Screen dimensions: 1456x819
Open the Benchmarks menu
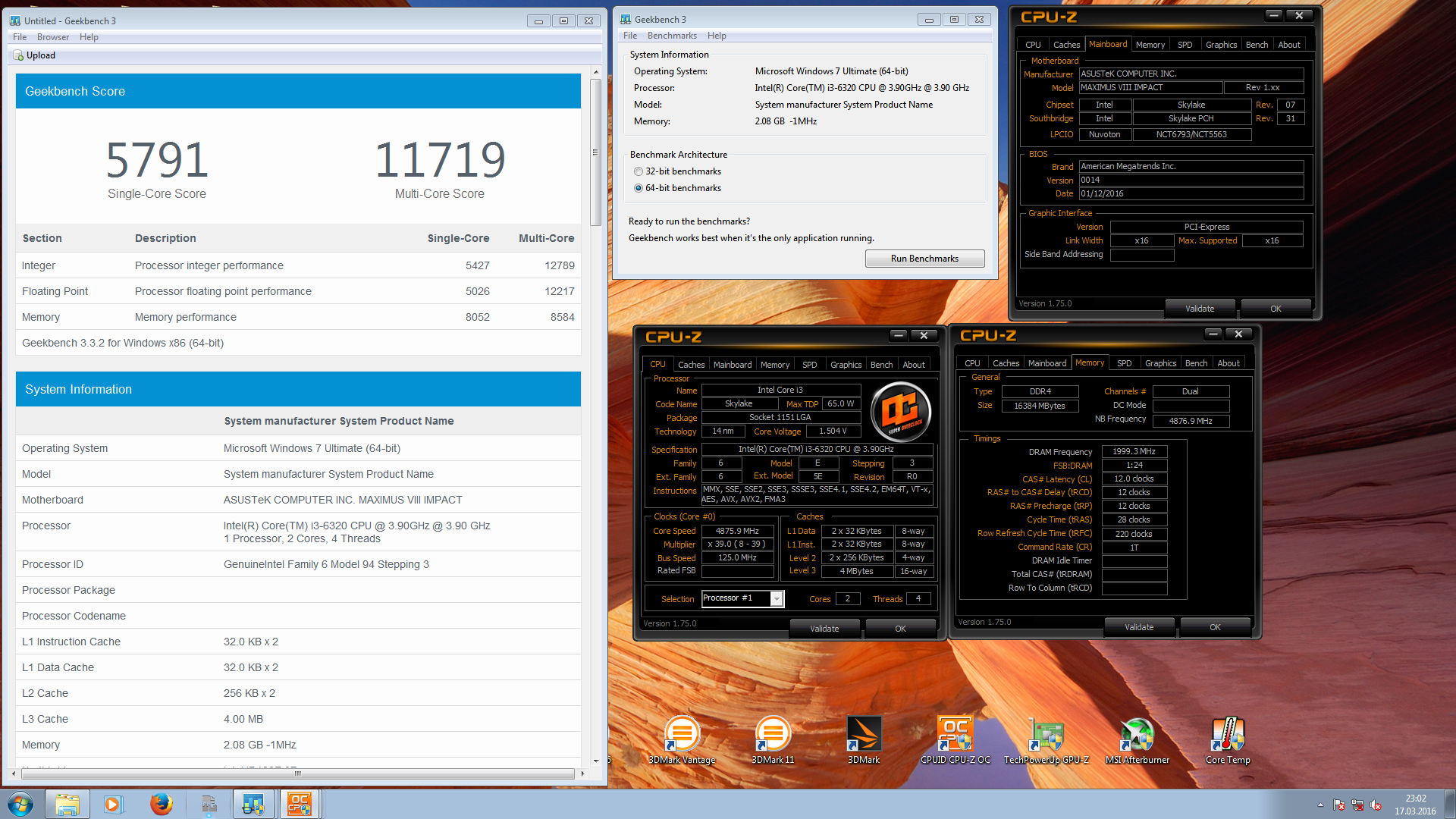coord(672,36)
